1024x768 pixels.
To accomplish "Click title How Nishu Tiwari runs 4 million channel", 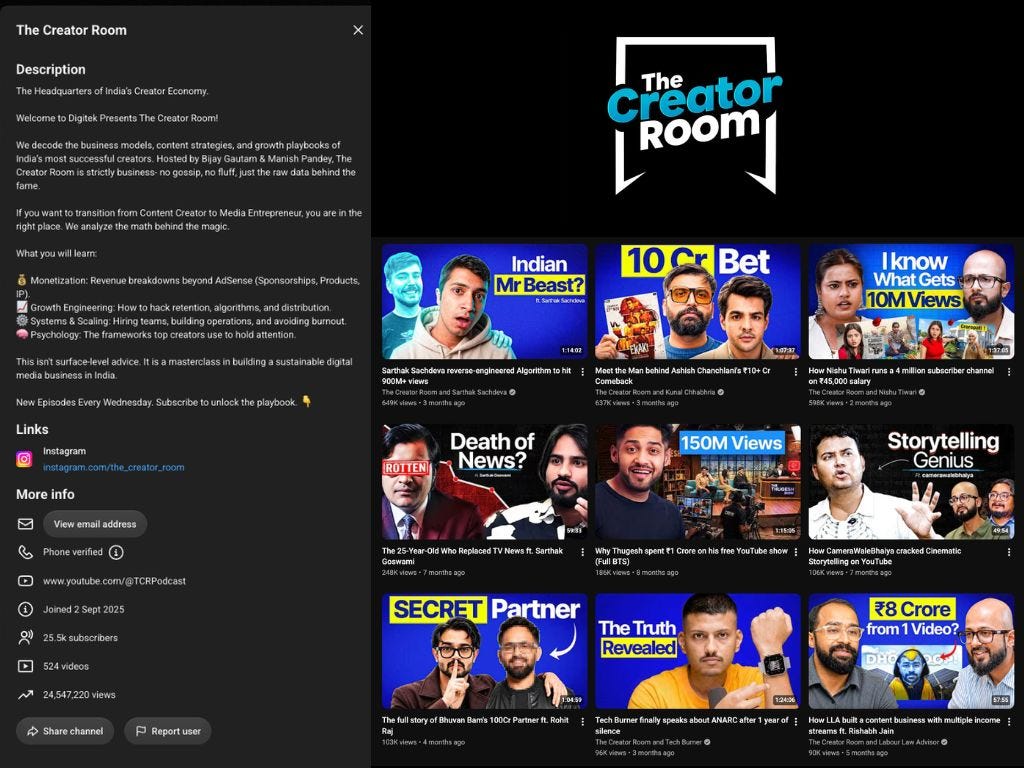I will 901,376.
